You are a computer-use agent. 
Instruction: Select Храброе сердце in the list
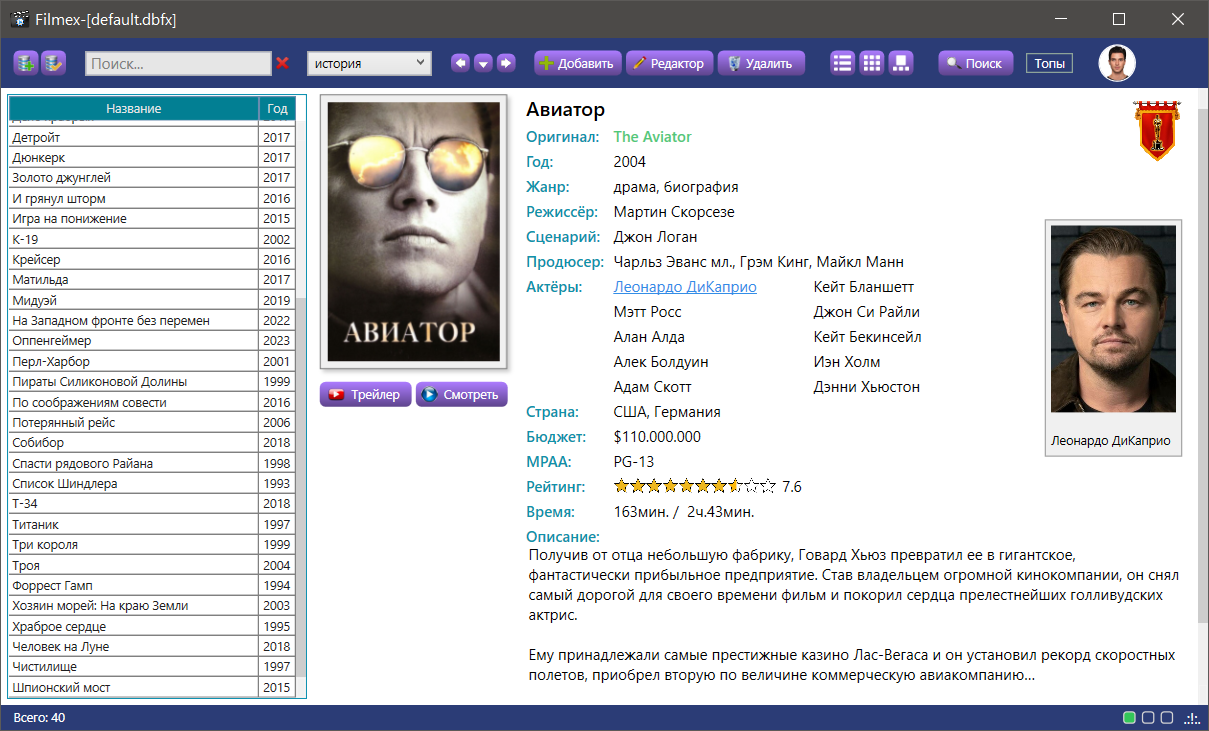[152, 626]
